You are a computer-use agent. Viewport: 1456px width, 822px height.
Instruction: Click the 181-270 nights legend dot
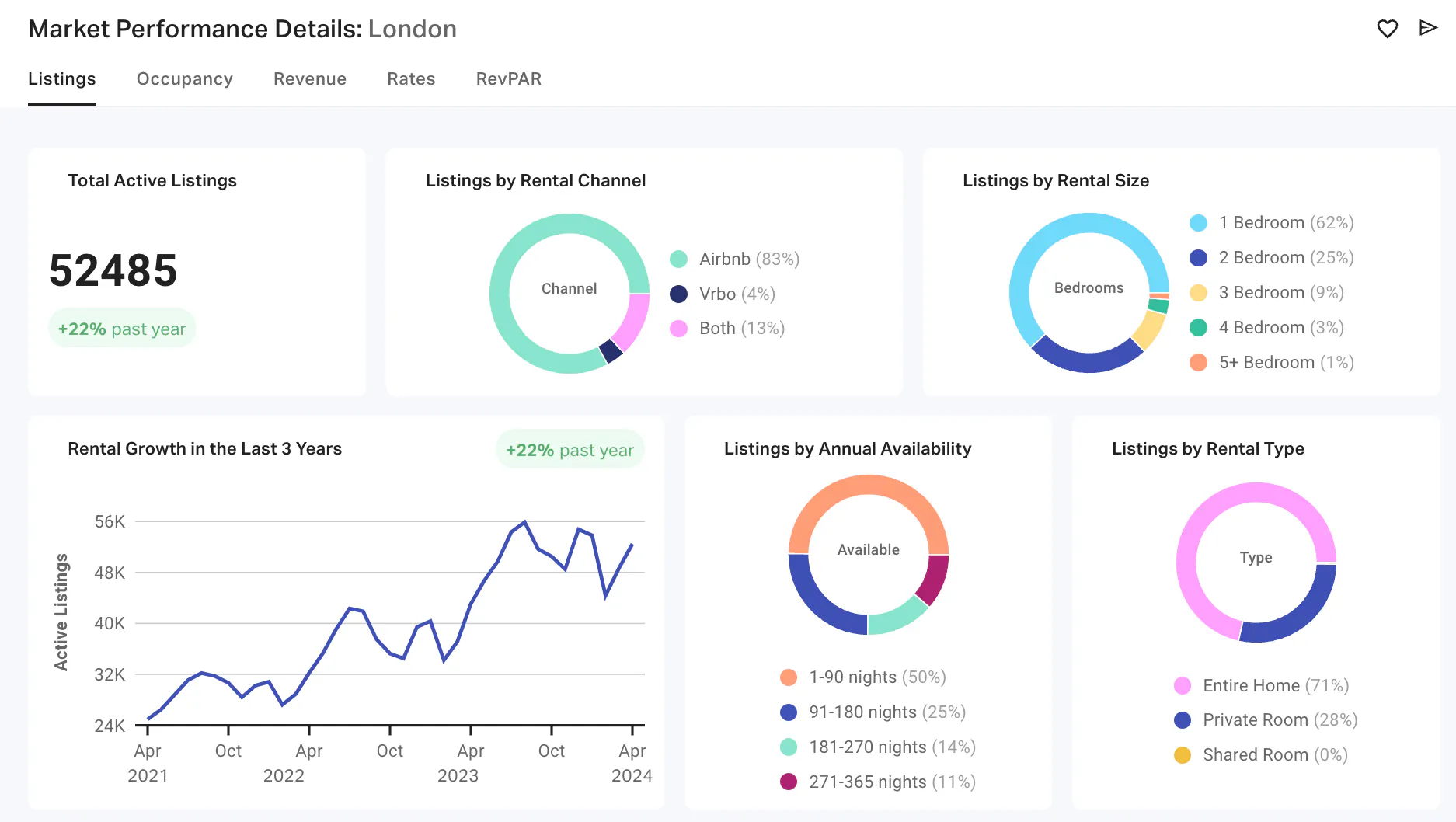coord(789,747)
